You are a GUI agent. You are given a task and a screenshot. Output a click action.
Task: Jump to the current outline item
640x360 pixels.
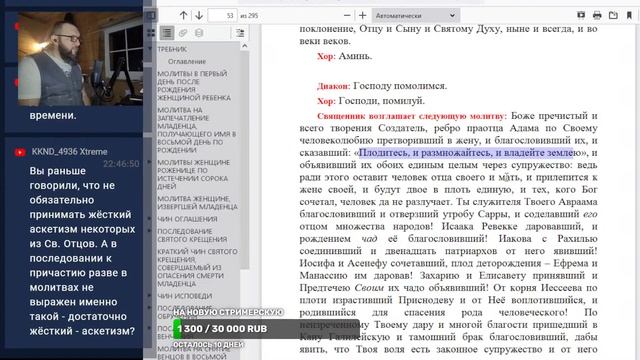pos(240,33)
